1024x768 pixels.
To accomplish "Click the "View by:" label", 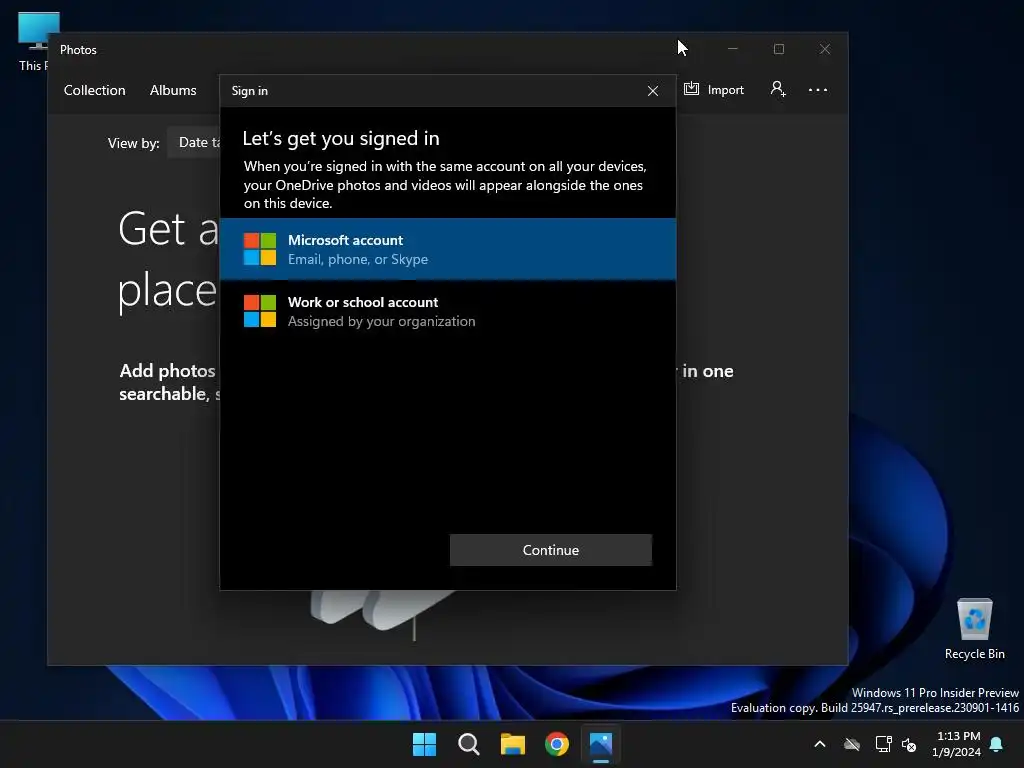I will (133, 143).
